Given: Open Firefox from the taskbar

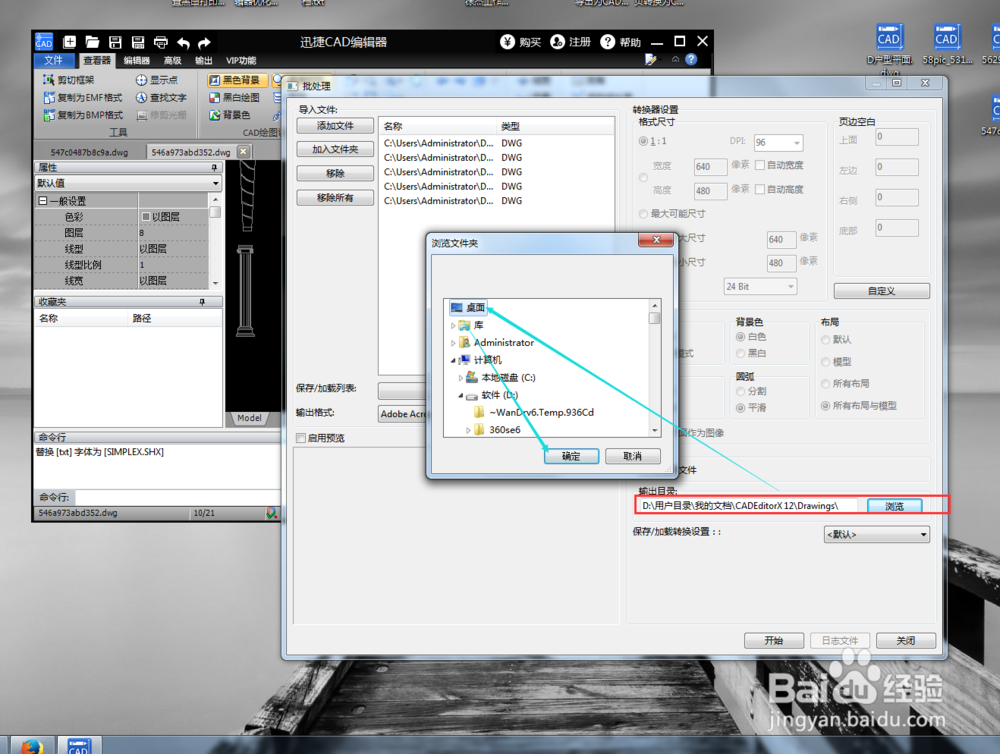Looking at the screenshot, I should coord(31,745).
